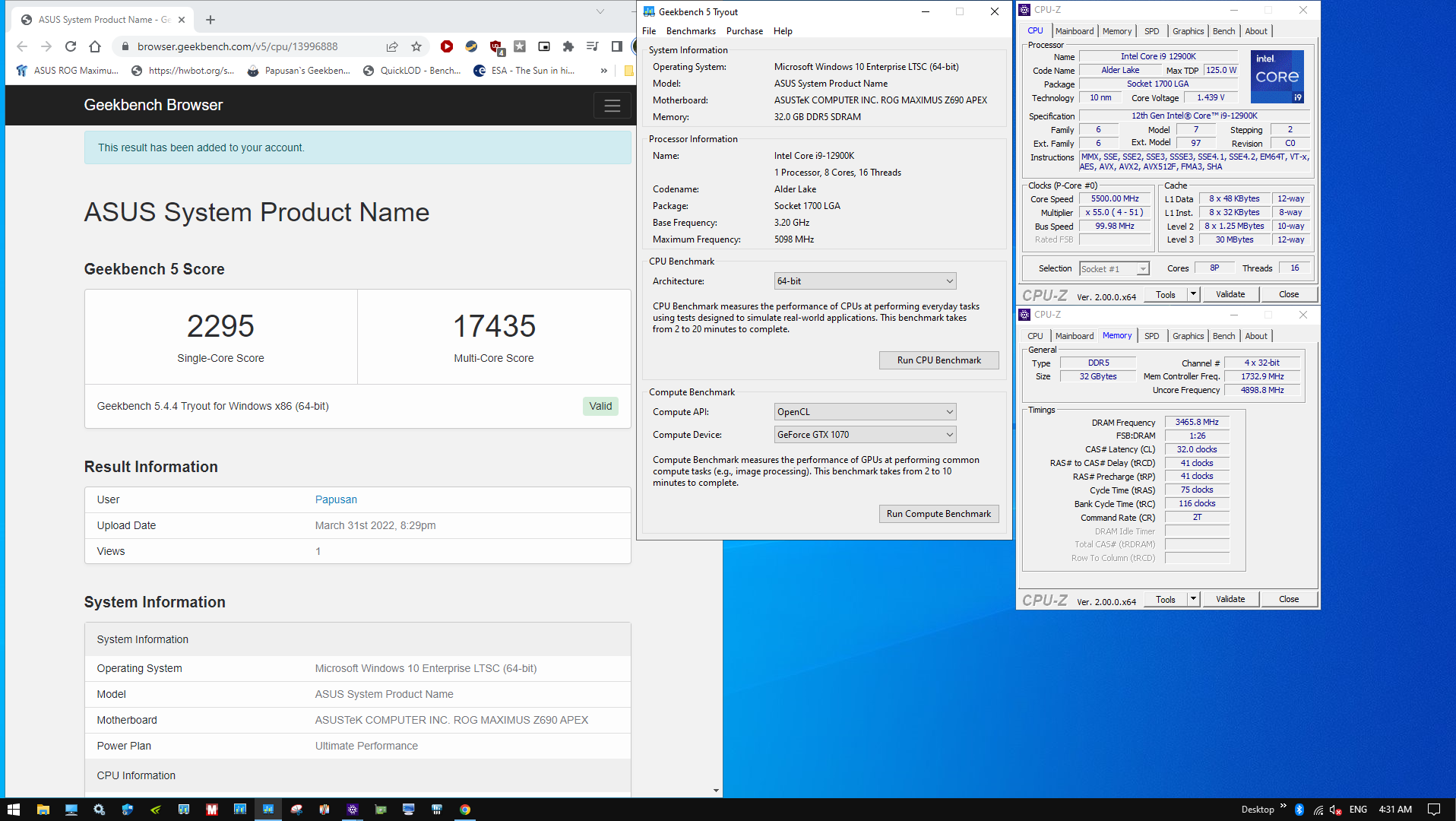Reload the Geekbench browser page
1456x821 pixels.
[71, 46]
